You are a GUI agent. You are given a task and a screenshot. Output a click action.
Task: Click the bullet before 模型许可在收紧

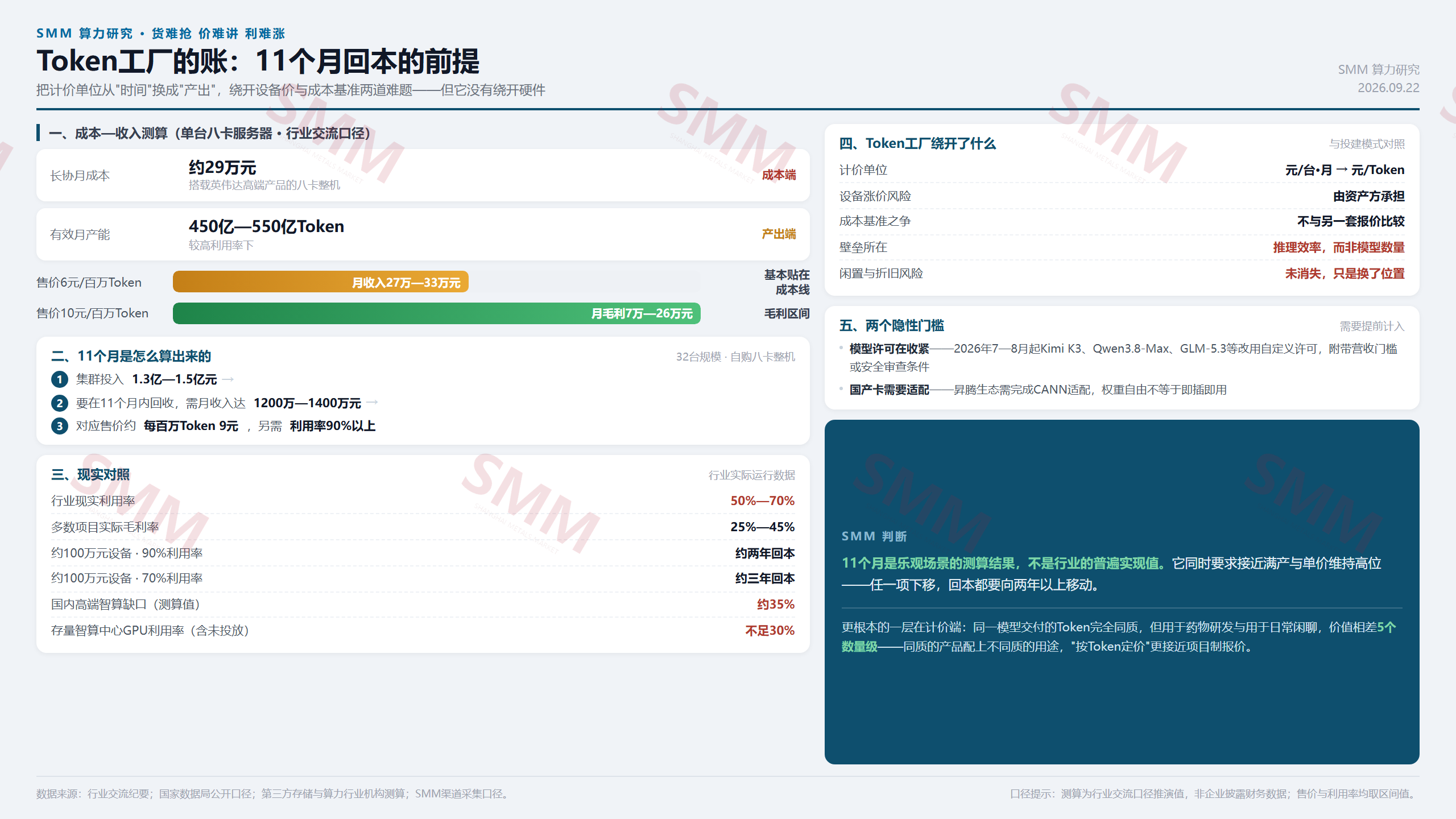click(x=841, y=348)
